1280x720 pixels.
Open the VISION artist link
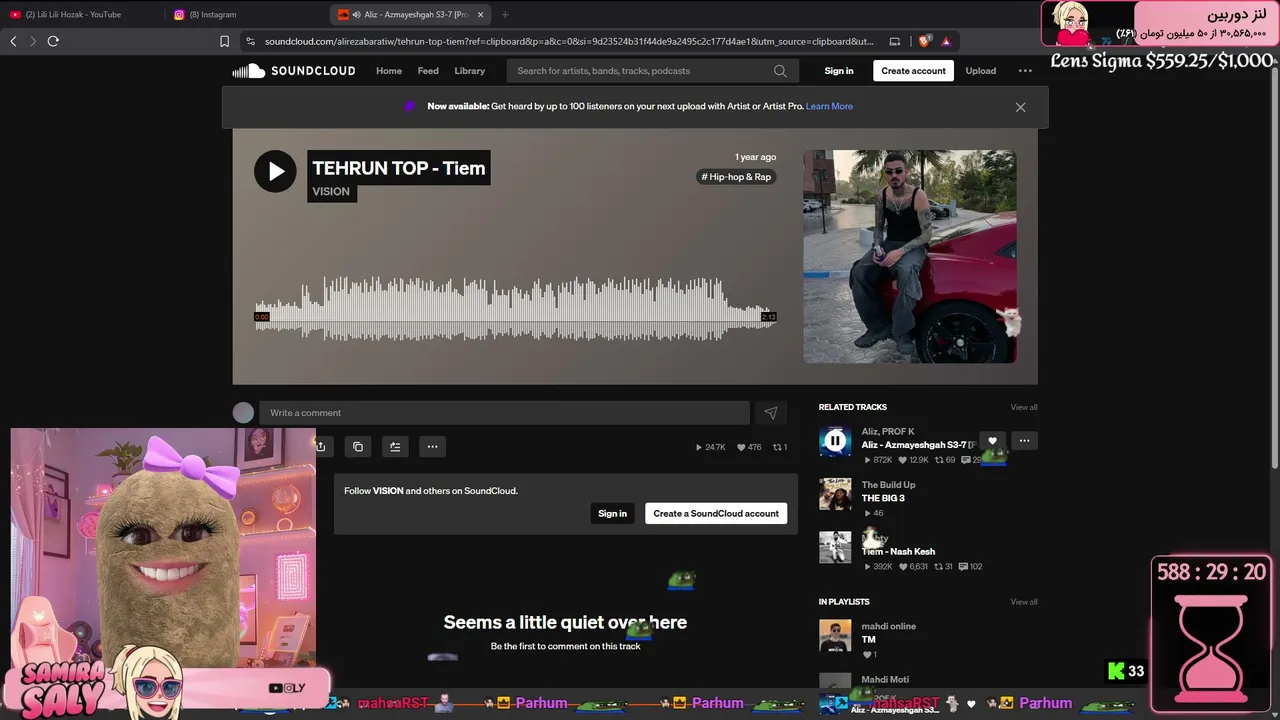click(331, 192)
